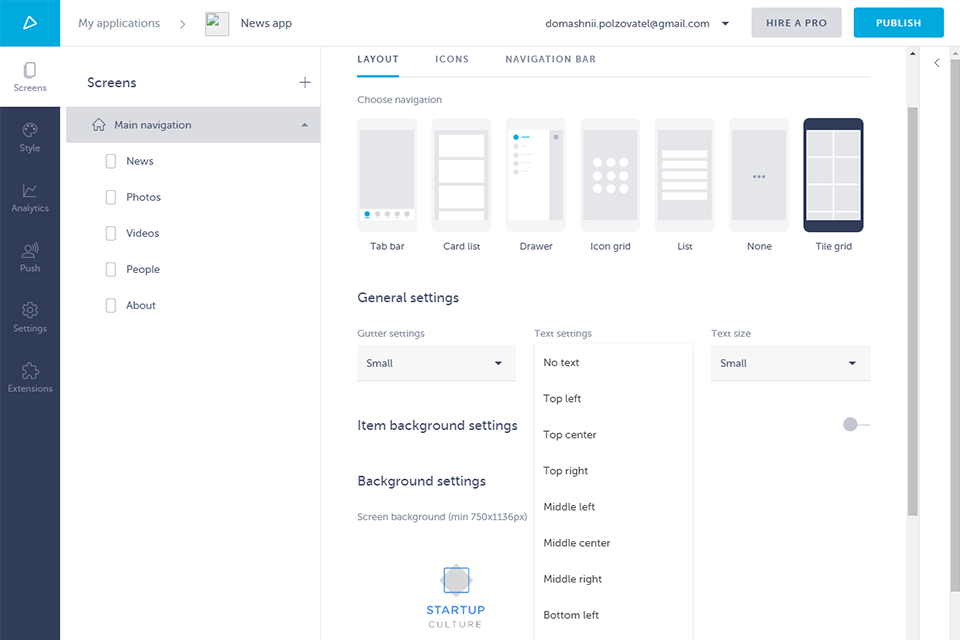Select Top center text position
960x640 pixels.
click(x=613, y=435)
